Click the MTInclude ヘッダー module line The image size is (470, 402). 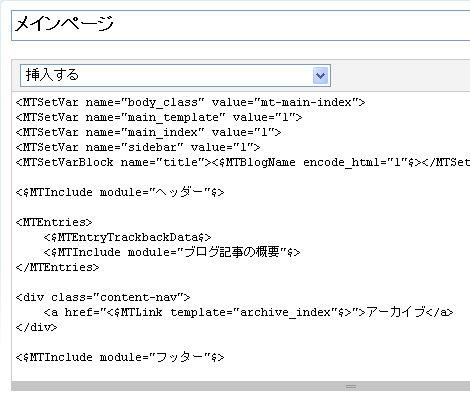tap(120, 192)
